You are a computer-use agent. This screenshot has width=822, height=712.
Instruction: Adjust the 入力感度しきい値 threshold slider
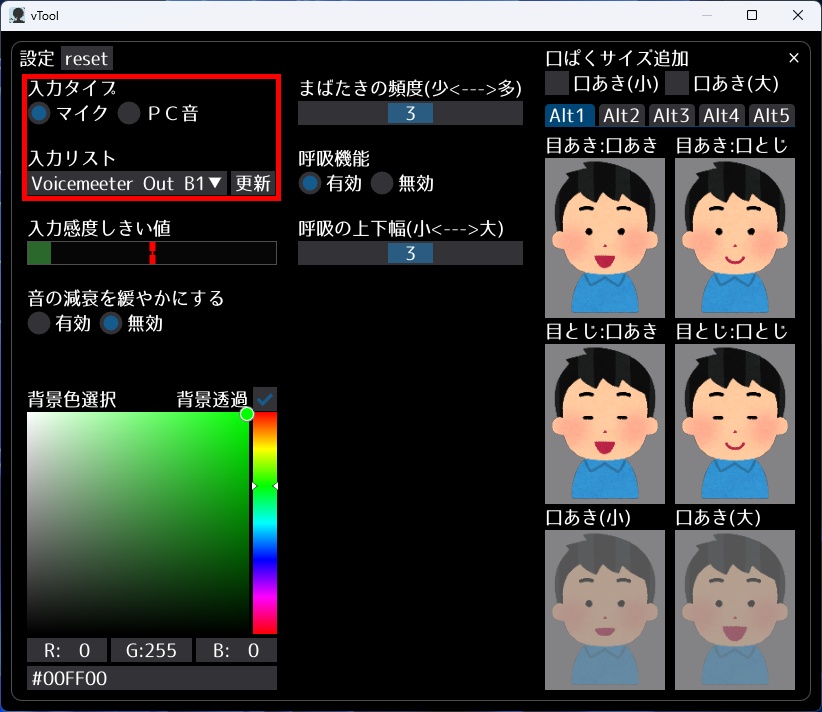tap(151, 252)
